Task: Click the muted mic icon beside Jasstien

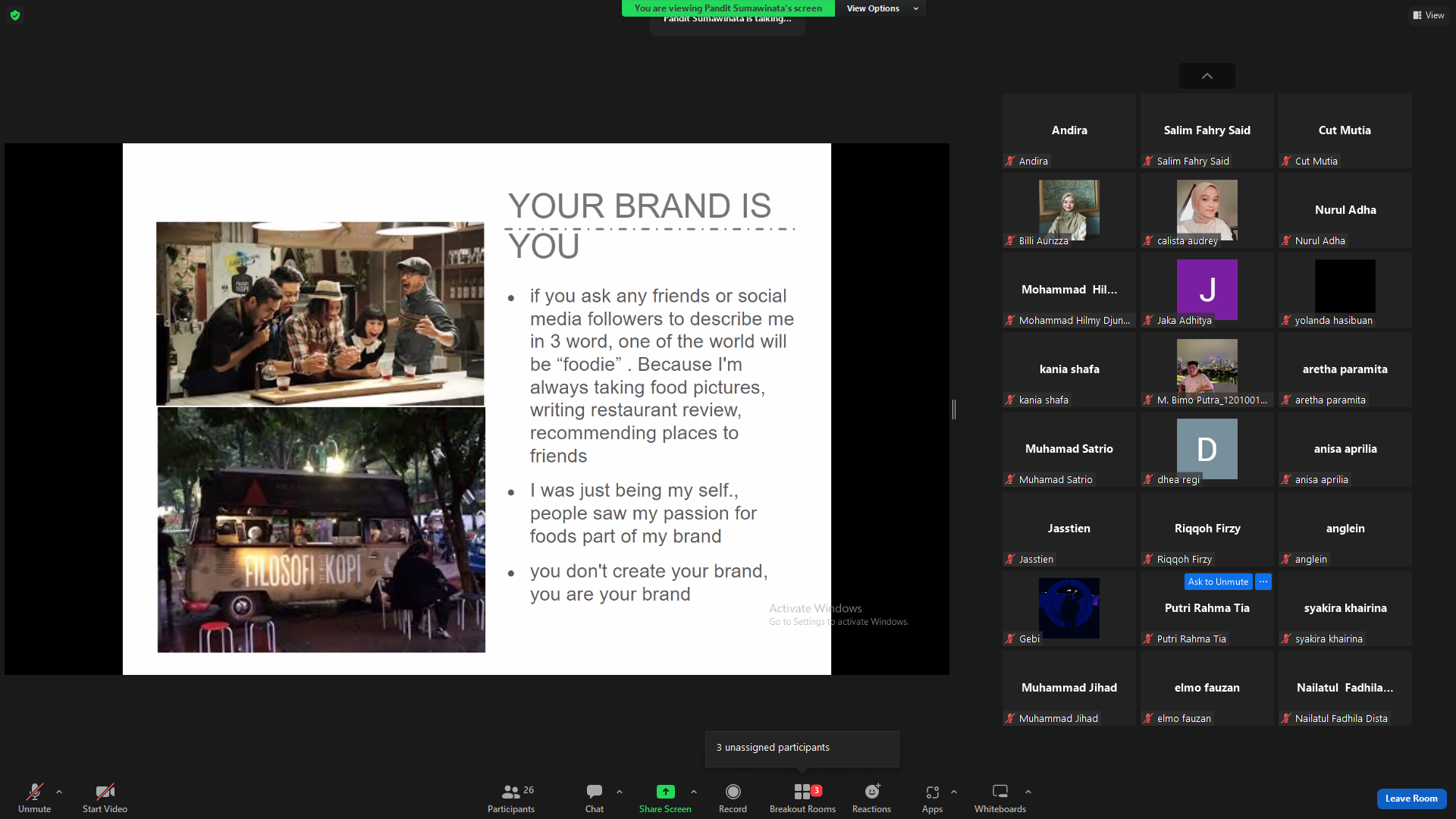Action: [x=1010, y=560]
